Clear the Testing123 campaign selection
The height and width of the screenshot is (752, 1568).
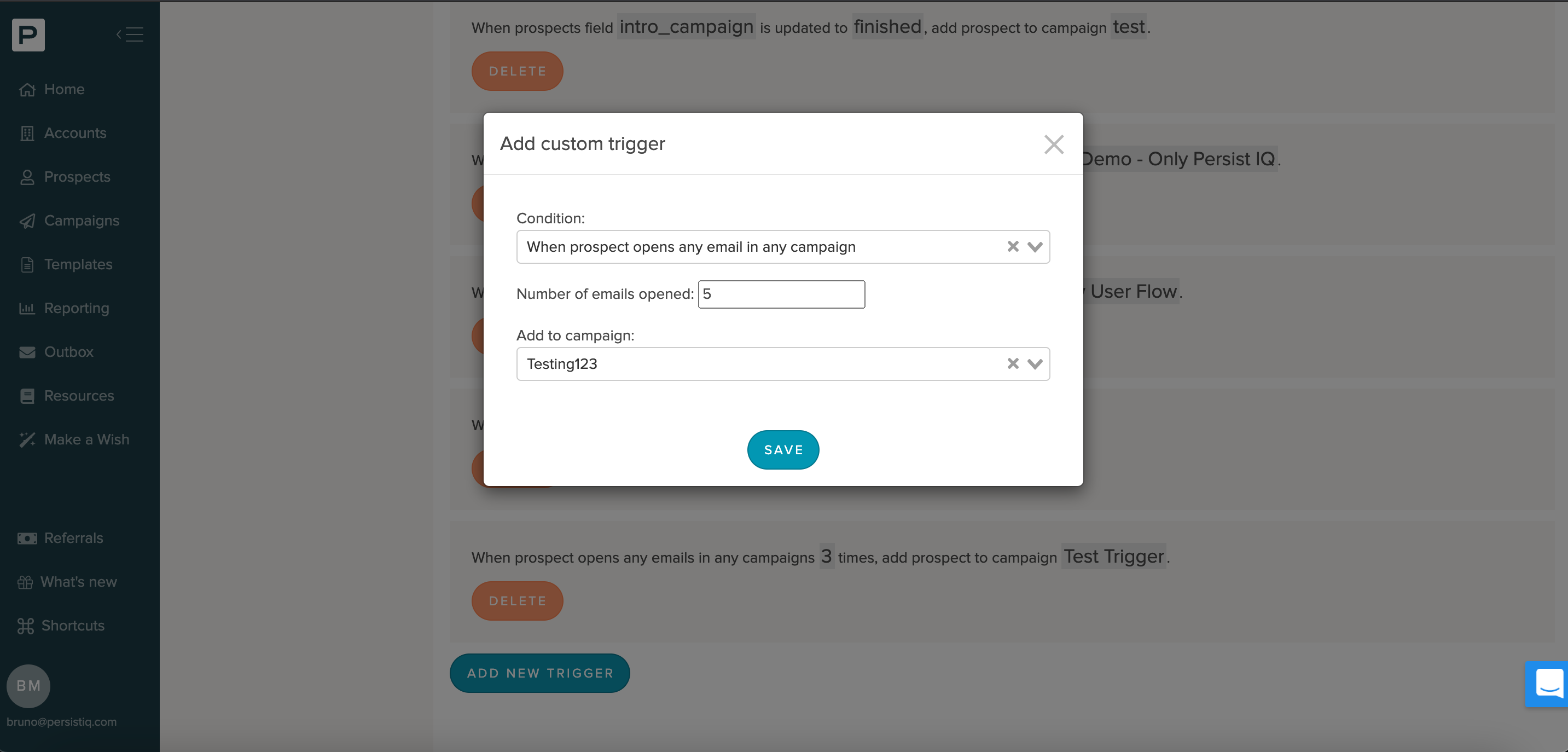1013,363
